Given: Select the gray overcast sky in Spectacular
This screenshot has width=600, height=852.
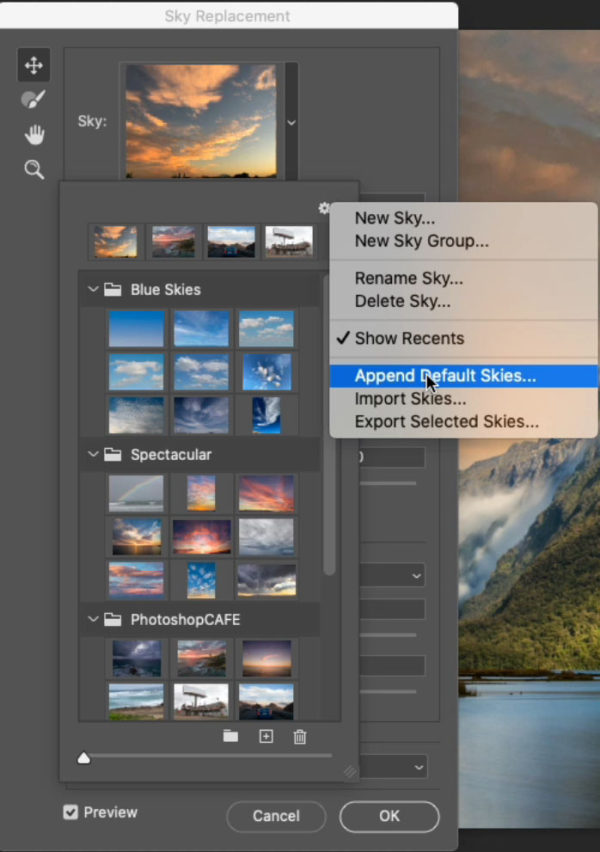Looking at the screenshot, I should (x=266, y=537).
